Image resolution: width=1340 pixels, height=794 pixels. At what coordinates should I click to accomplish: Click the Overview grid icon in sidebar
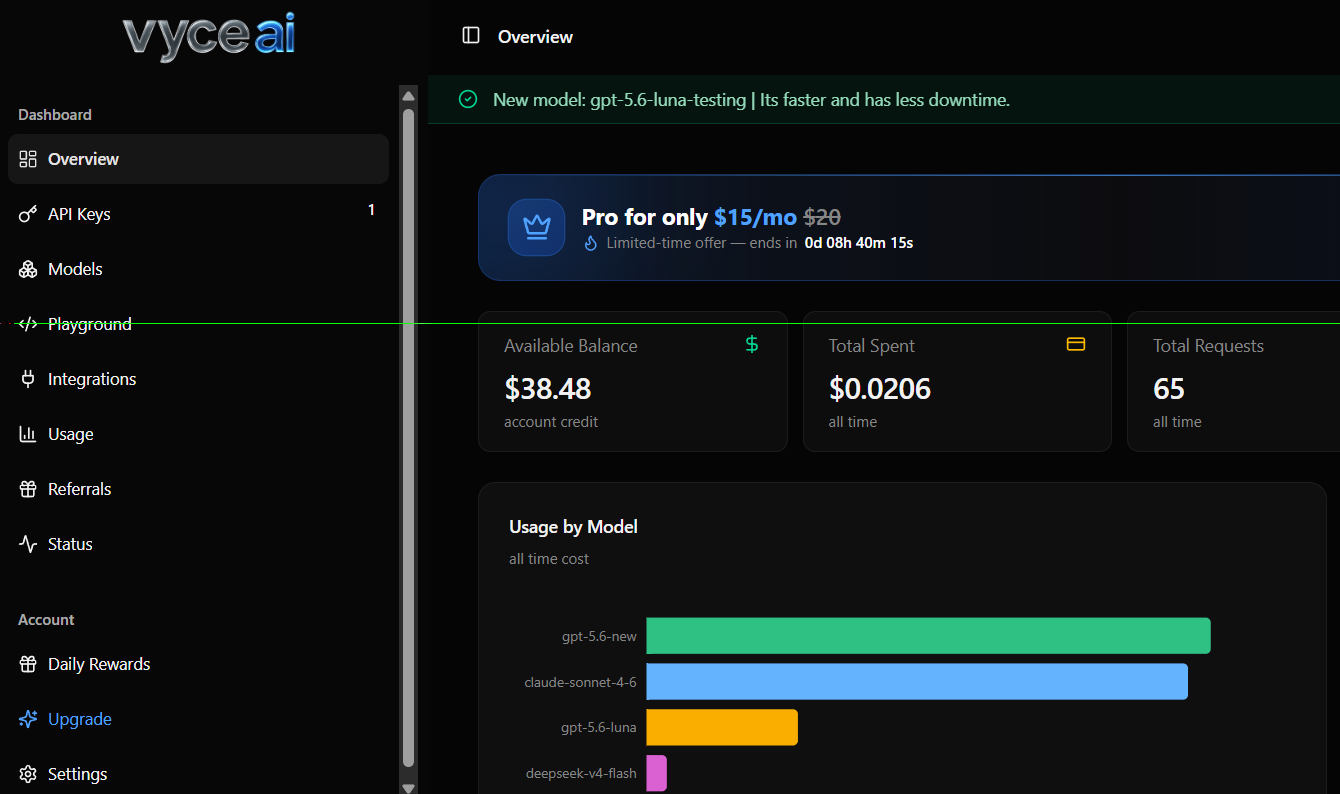click(28, 159)
